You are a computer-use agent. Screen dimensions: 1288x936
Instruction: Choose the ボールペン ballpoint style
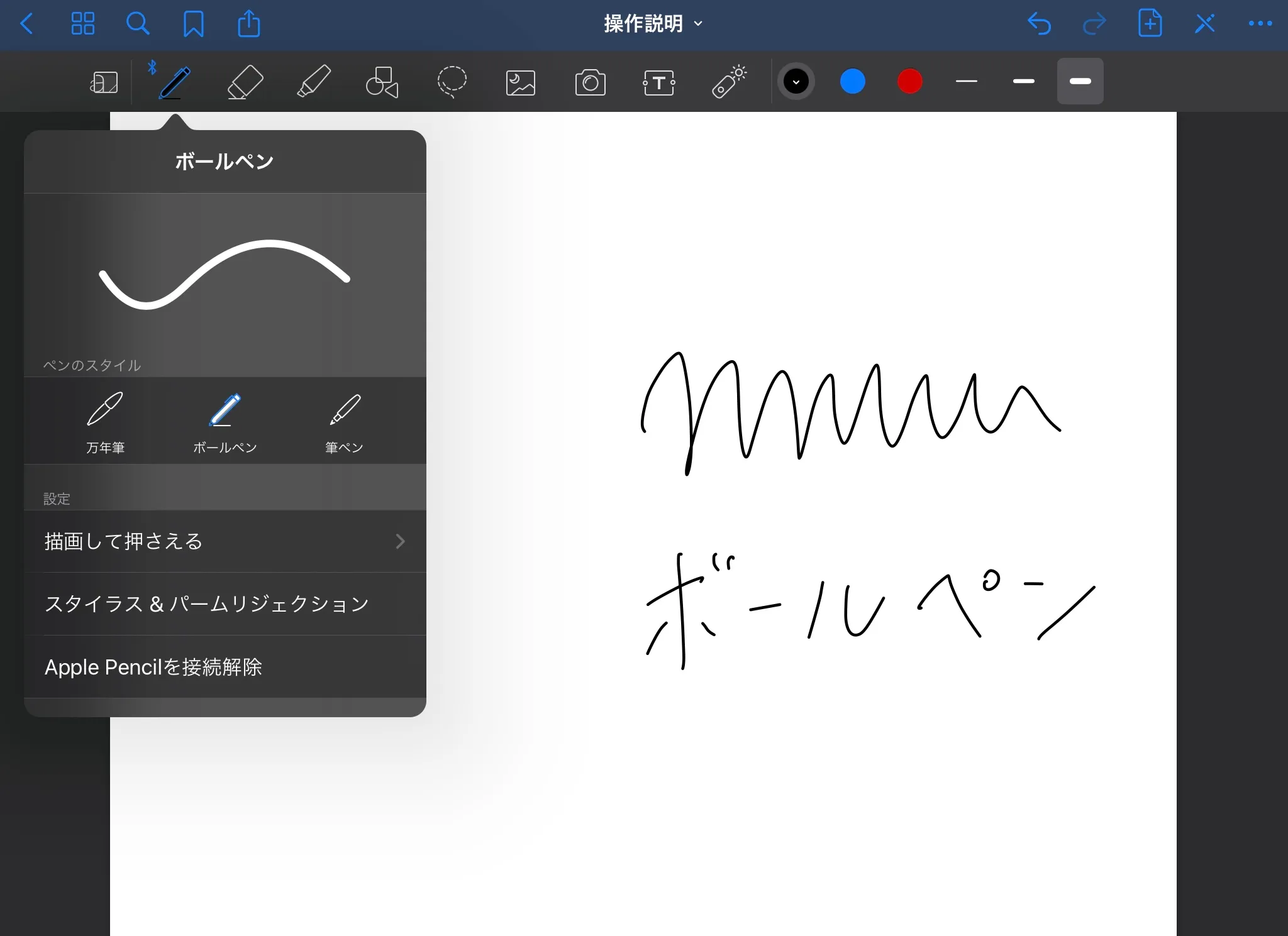click(x=225, y=422)
